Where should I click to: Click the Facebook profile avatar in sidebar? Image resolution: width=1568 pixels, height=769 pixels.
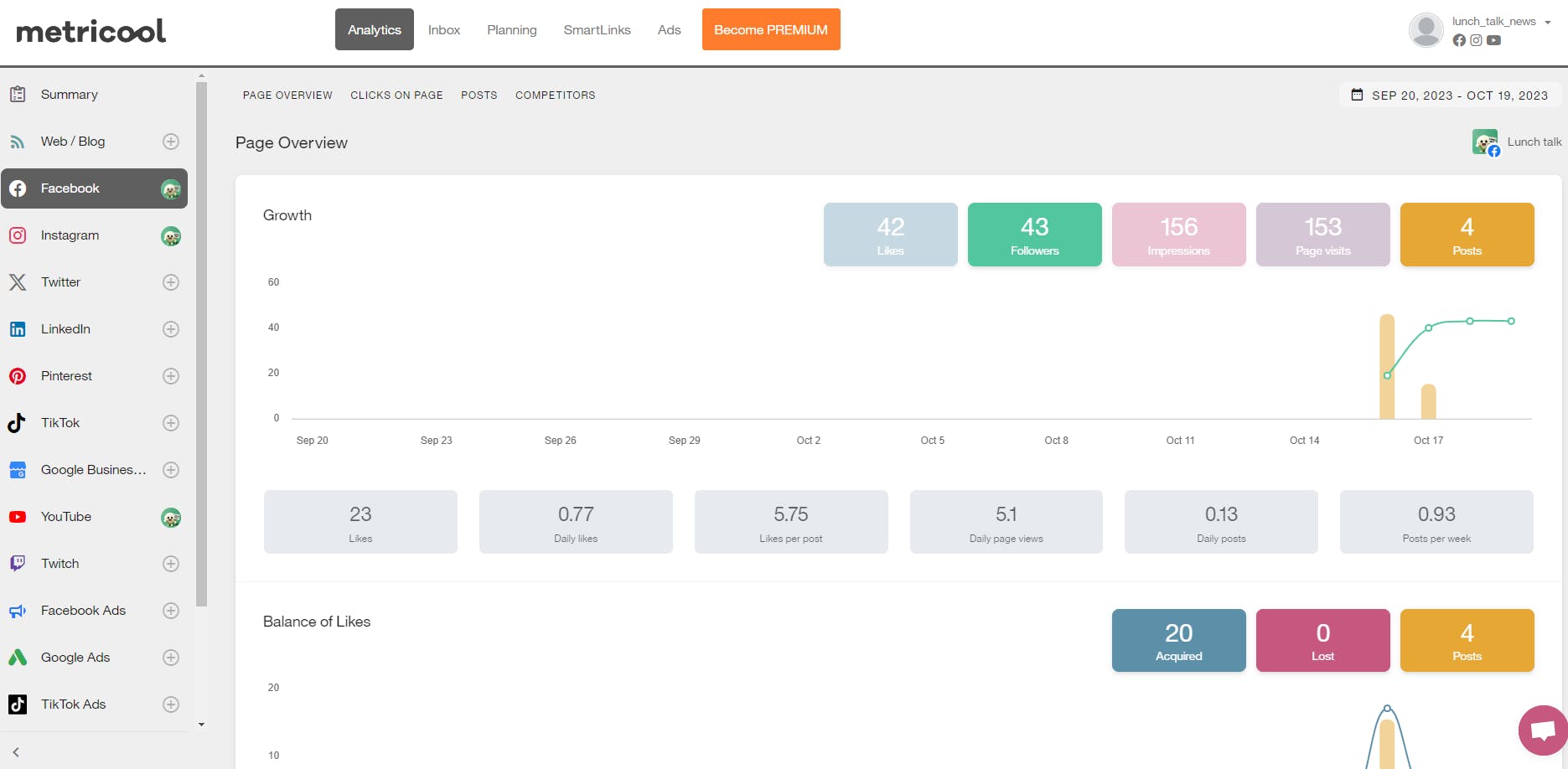point(171,189)
